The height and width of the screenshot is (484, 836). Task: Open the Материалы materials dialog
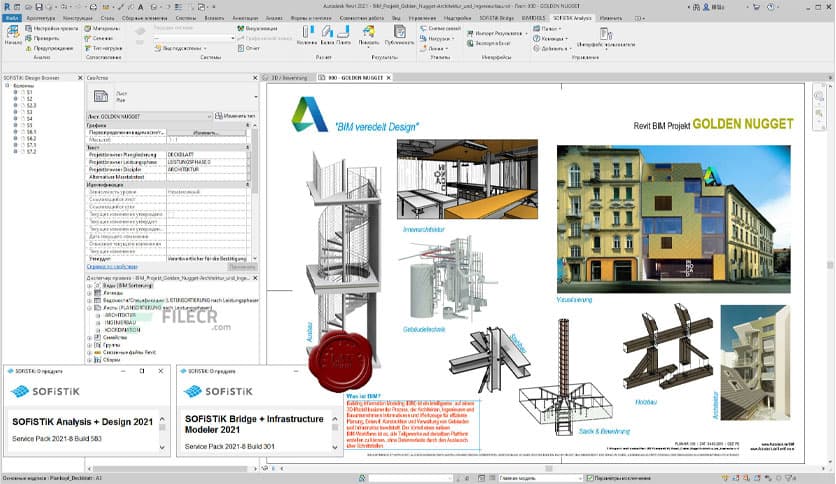pyautogui.click(x=102, y=28)
